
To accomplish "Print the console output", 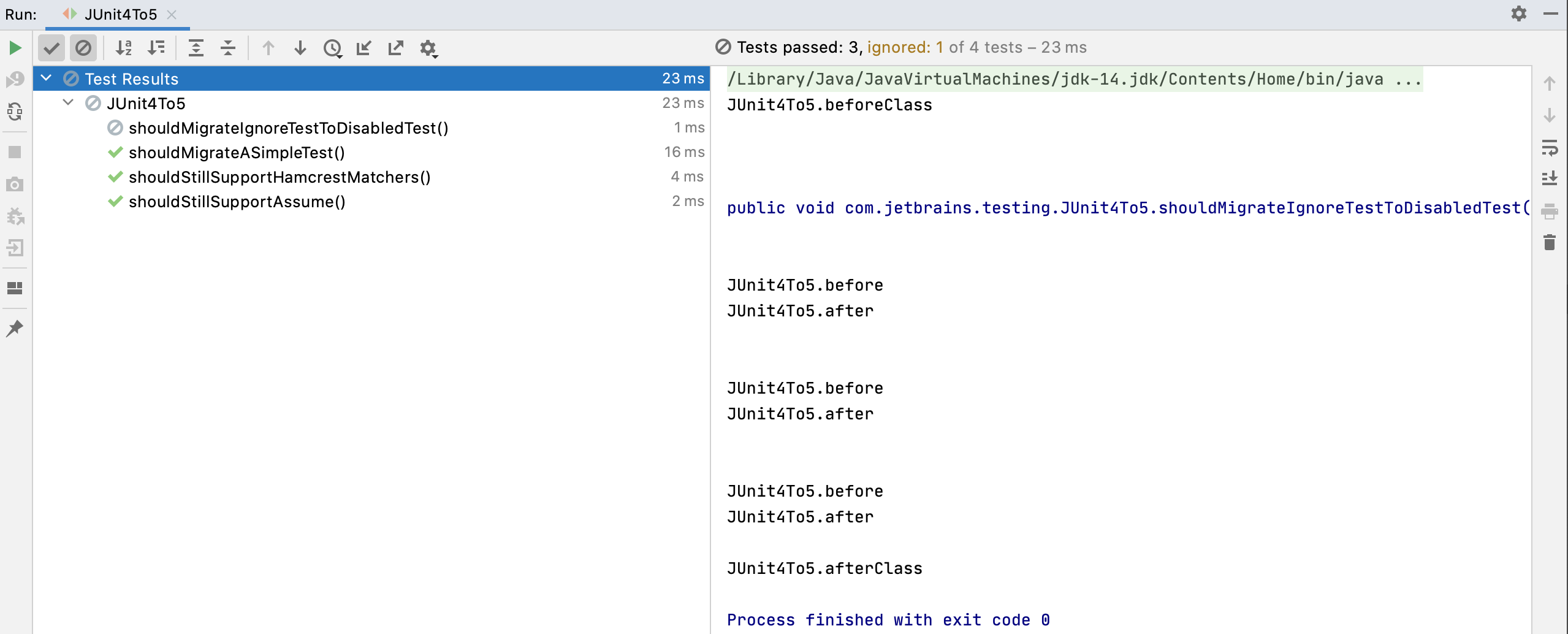I will pyautogui.click(x=1549, y=212).
